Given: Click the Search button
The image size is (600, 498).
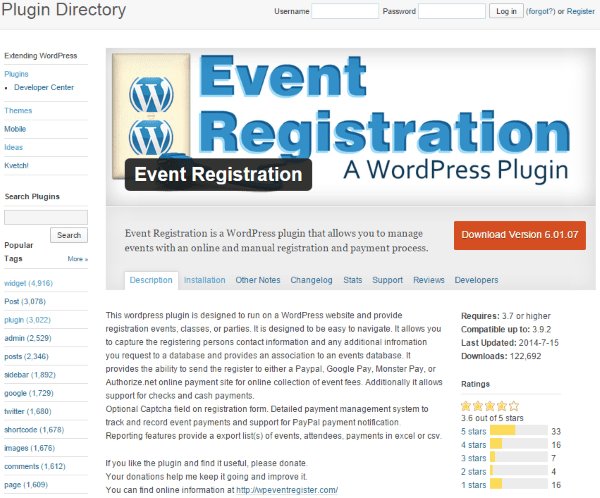Looking at the screenshot, I should pos(69,235).
